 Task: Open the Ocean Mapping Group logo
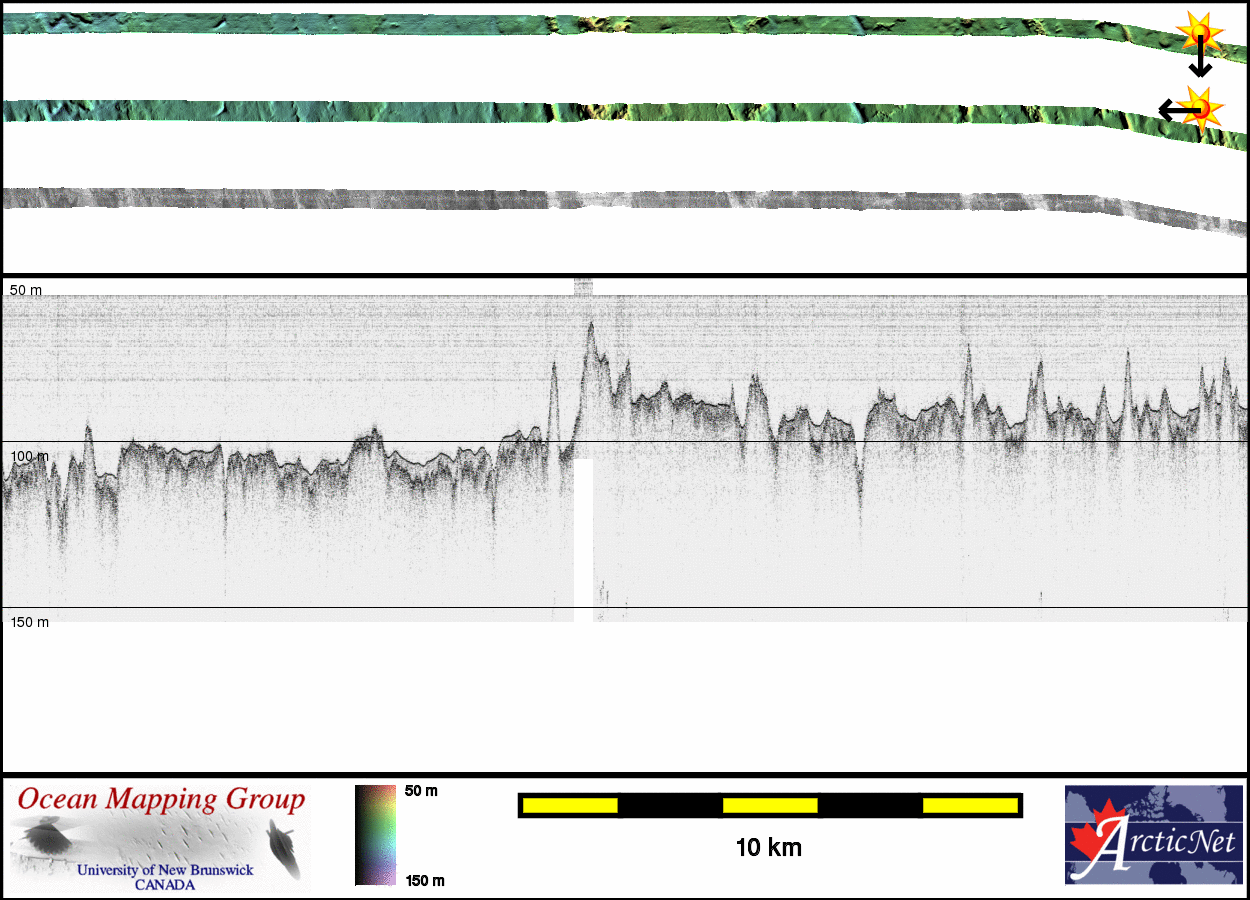pyautogui.click(x=160, y=838)
